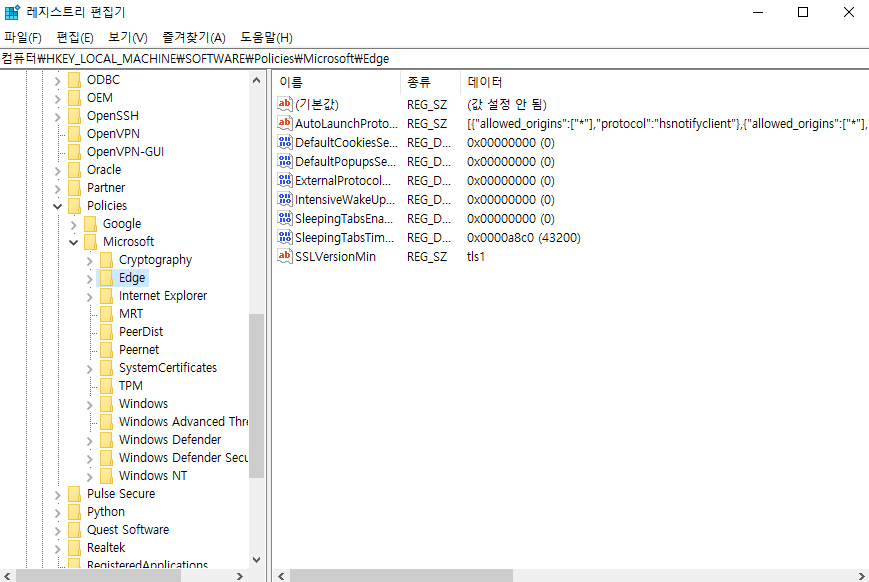The image size is (869, 582).
Task: Click the (값 설정 안 됨) data text
Action: 507,104
